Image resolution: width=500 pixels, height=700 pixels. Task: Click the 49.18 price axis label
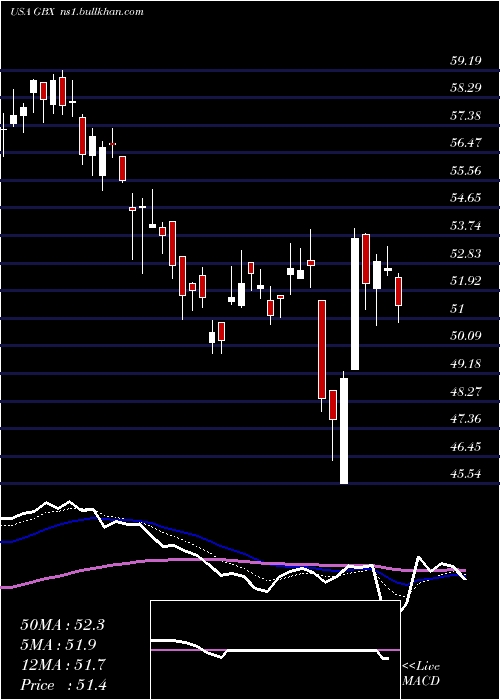click(465, 364)
